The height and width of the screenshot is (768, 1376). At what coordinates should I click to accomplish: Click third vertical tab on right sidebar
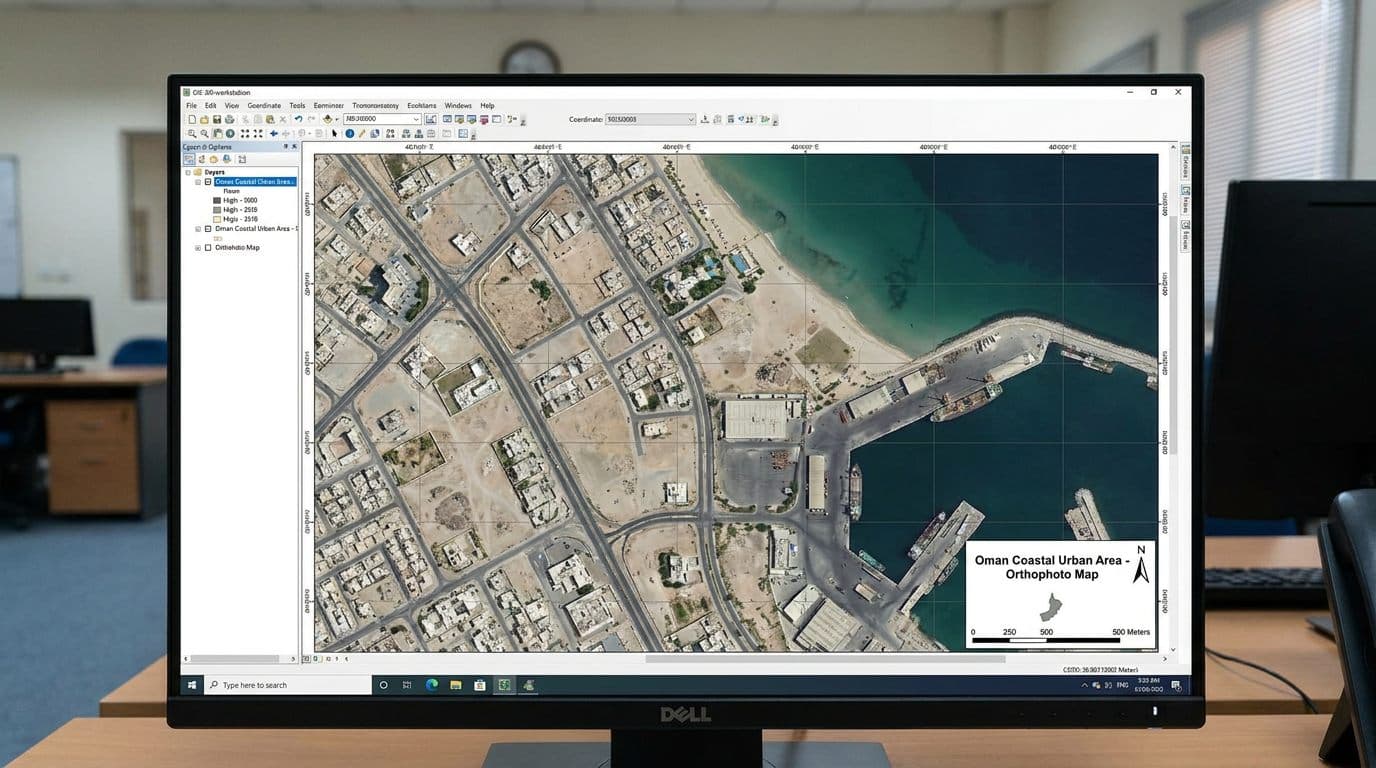tap(1185, 237)
